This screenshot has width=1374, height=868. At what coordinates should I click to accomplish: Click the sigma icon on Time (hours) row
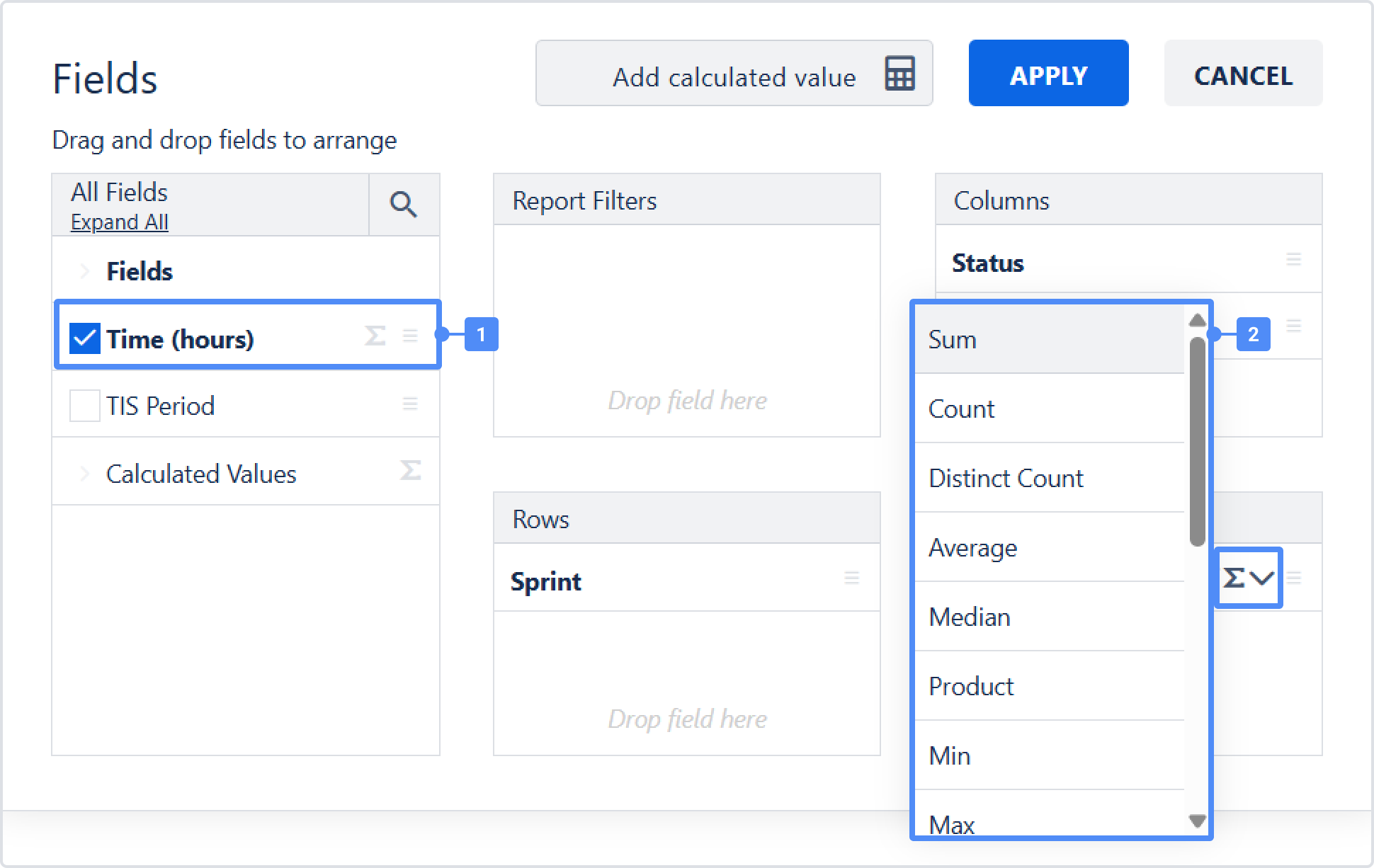[375, 336]
